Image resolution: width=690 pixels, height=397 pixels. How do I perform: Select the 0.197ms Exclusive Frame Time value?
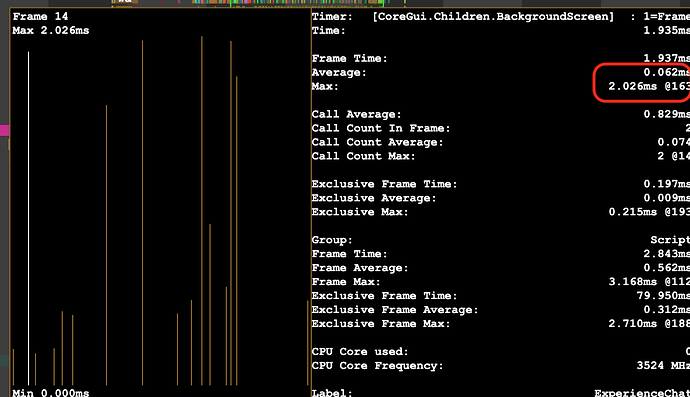(x=666, y=184)
